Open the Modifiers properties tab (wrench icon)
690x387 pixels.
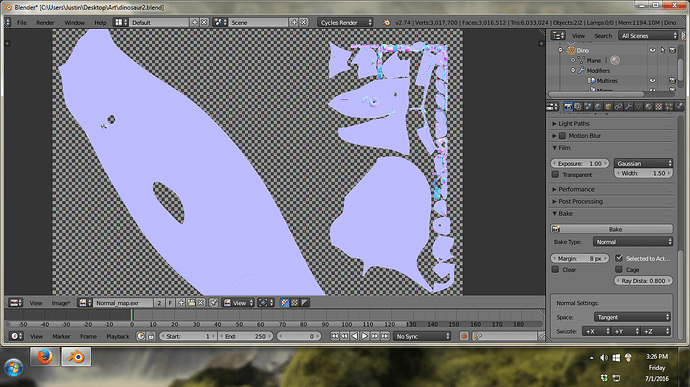[628, 107]
